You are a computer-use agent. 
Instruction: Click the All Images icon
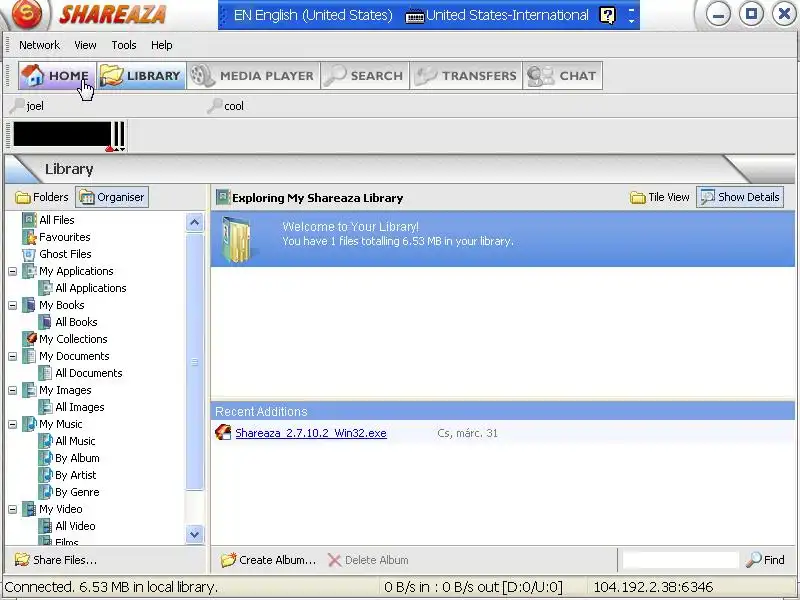tap(46, 407)
